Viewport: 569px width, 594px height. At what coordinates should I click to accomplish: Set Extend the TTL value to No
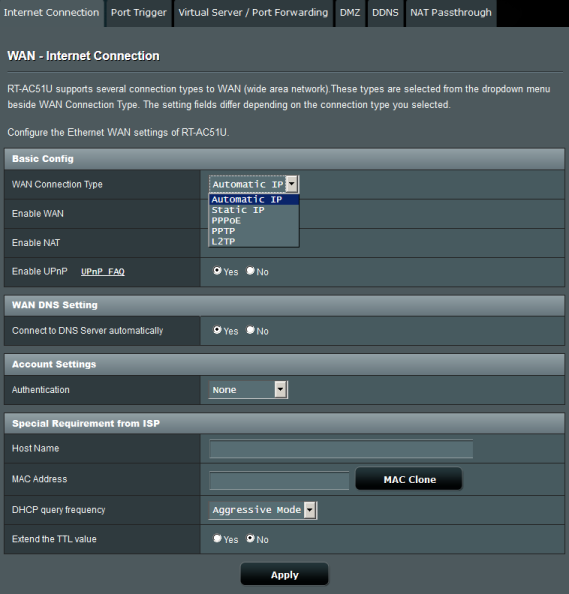pyautogui.click(x=250, y=538)
